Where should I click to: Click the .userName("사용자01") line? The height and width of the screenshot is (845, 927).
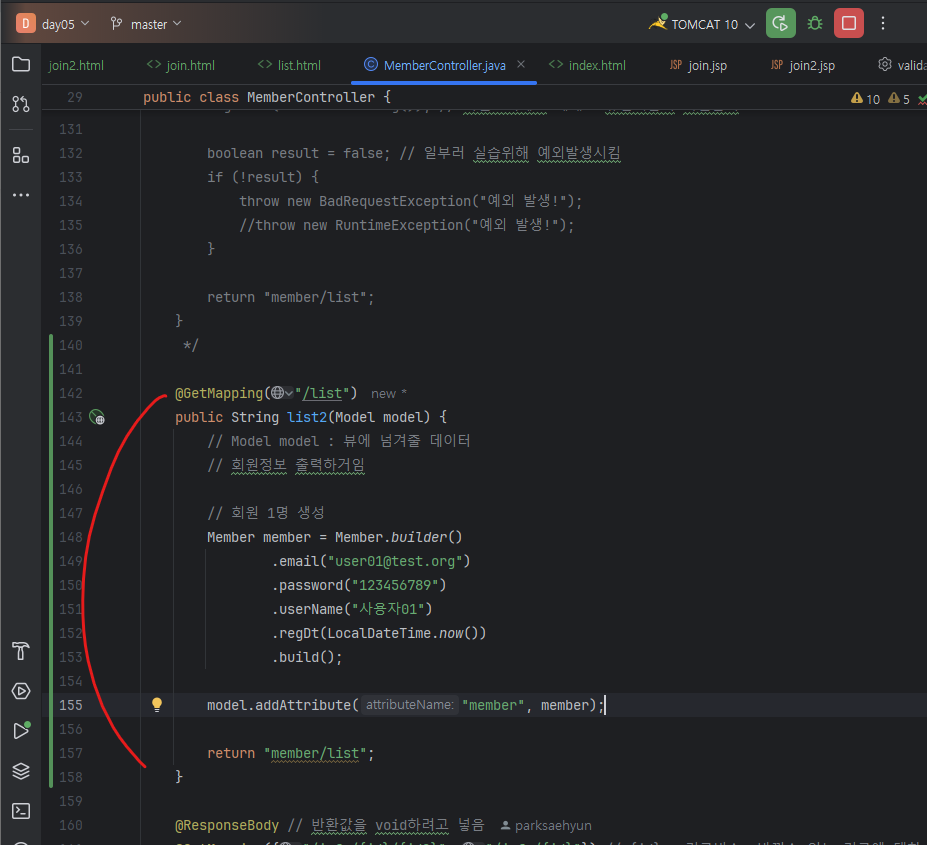[x=352, y=609]
